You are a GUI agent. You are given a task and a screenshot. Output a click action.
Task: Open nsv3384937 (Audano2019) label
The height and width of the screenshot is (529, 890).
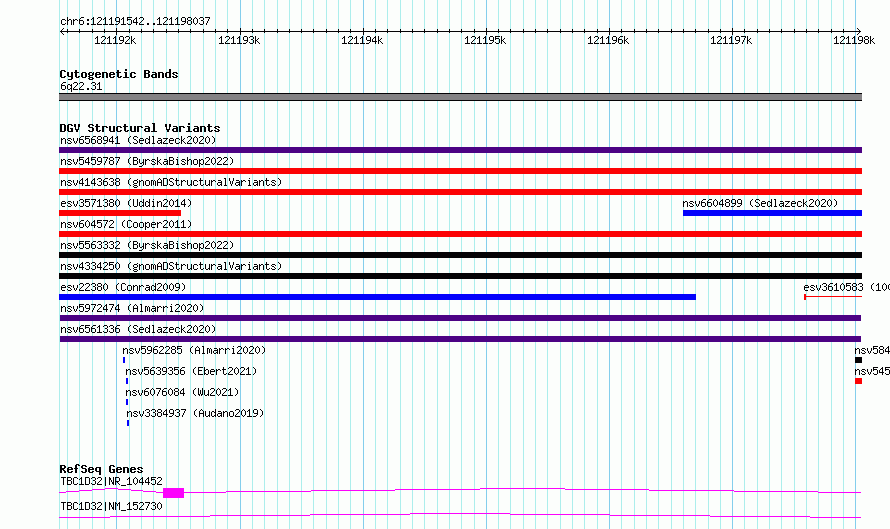click(x=195, y=413)
